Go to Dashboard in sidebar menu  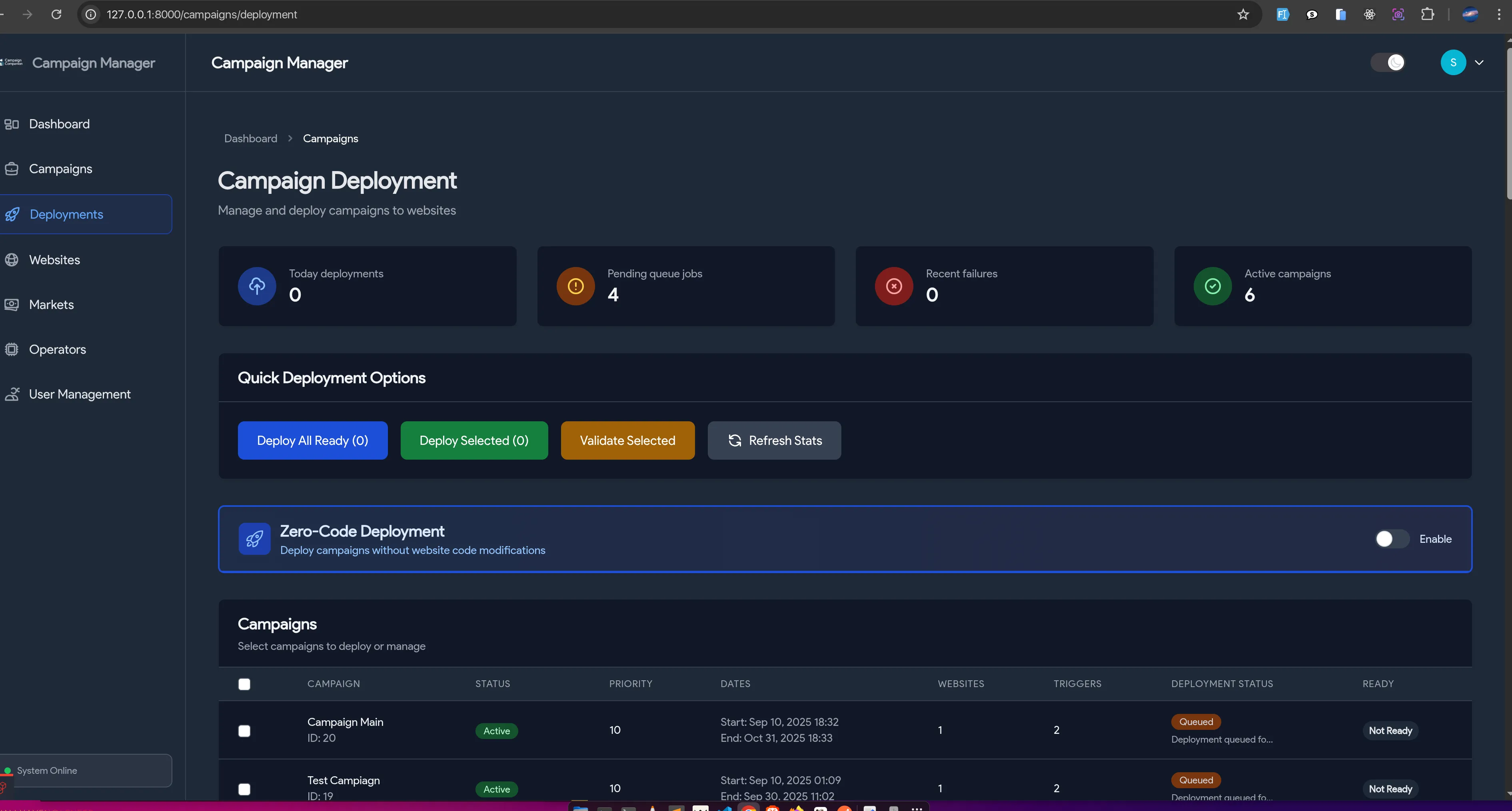[59, 124]
